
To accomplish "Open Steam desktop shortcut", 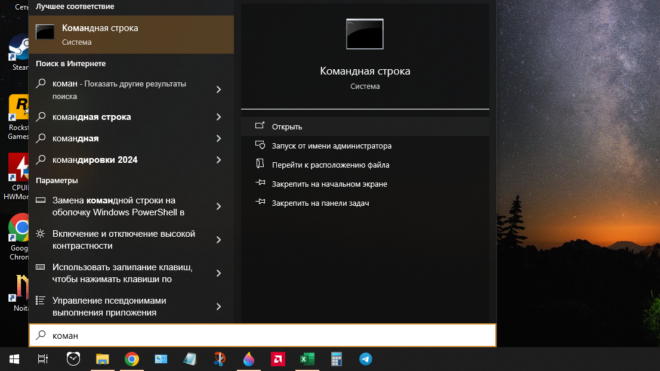I will coord(19,53).
